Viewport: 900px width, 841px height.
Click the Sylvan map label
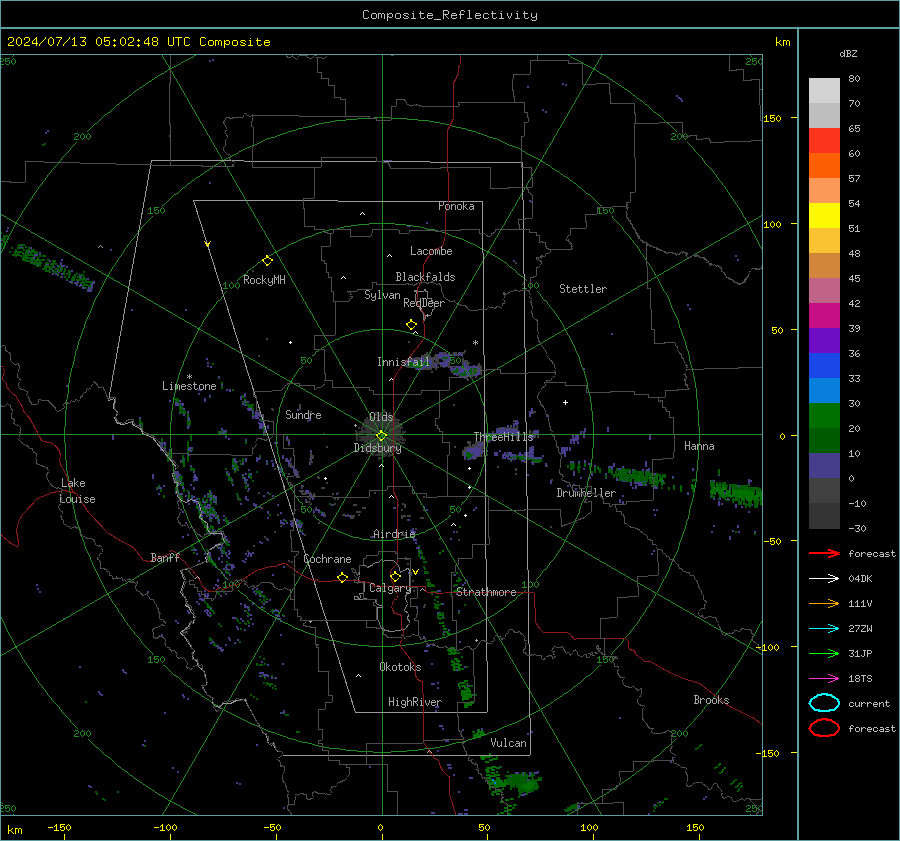coord(382,295)
